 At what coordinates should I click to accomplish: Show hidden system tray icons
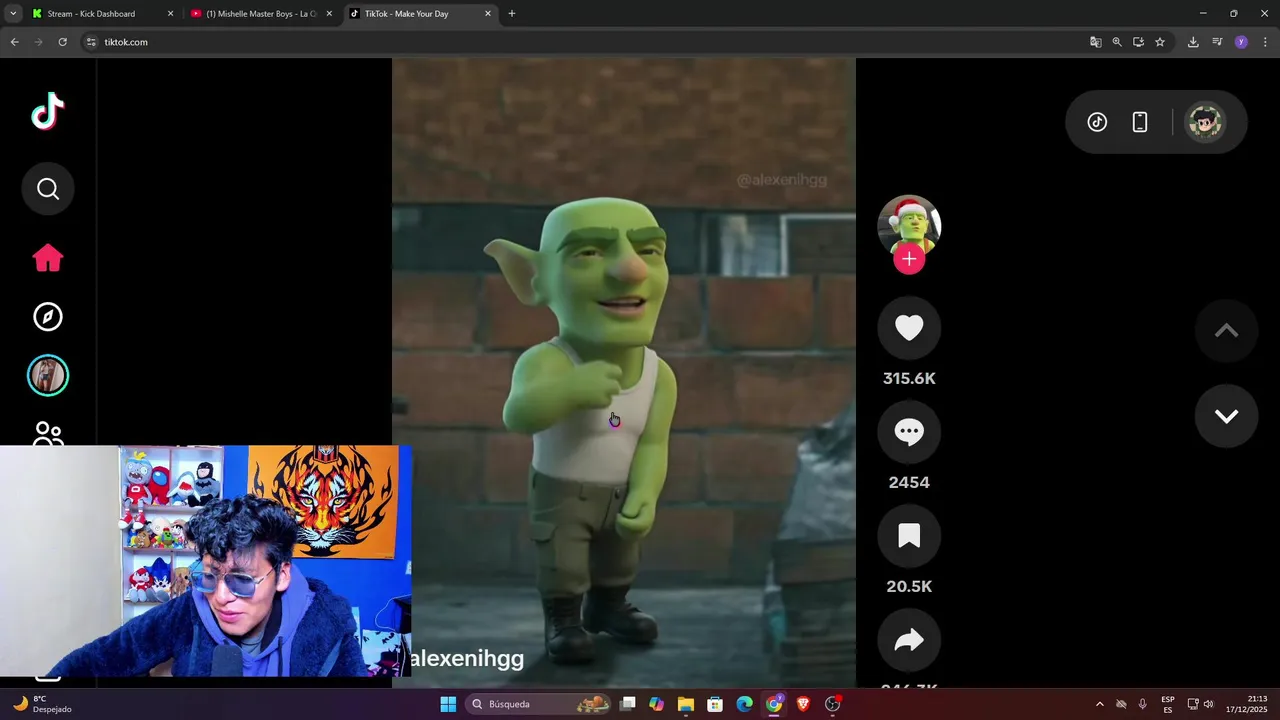click(1100, 704)
